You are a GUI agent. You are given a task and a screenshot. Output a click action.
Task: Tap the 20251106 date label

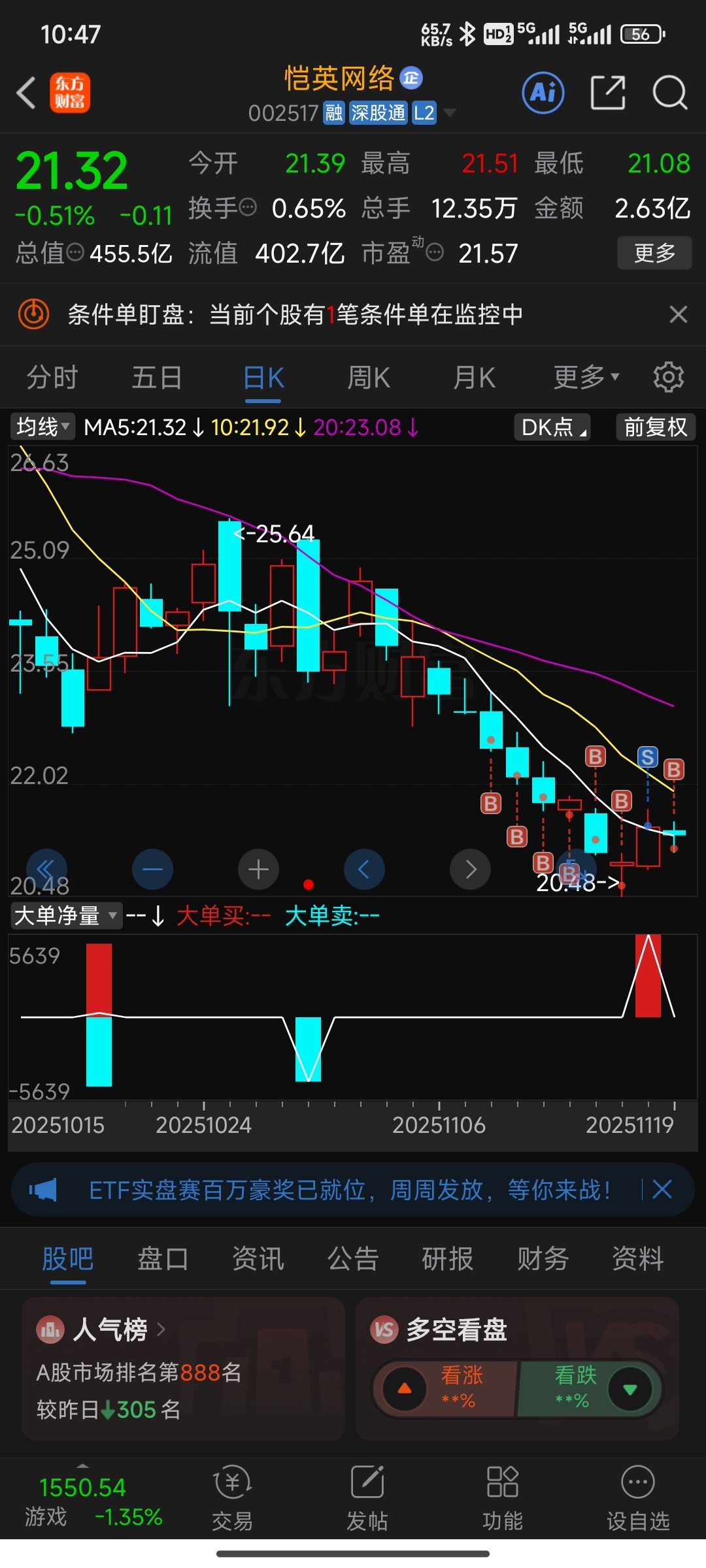(439, 1125)
